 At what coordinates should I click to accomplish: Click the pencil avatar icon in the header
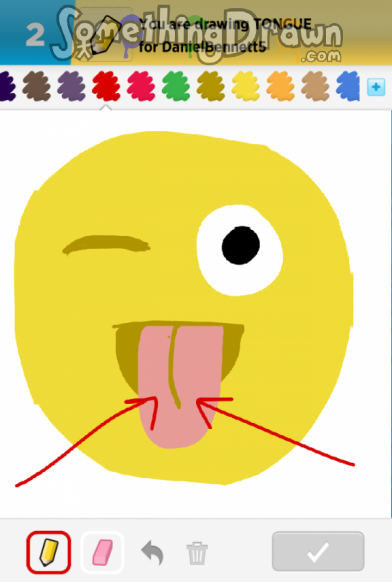pos(106,34)
